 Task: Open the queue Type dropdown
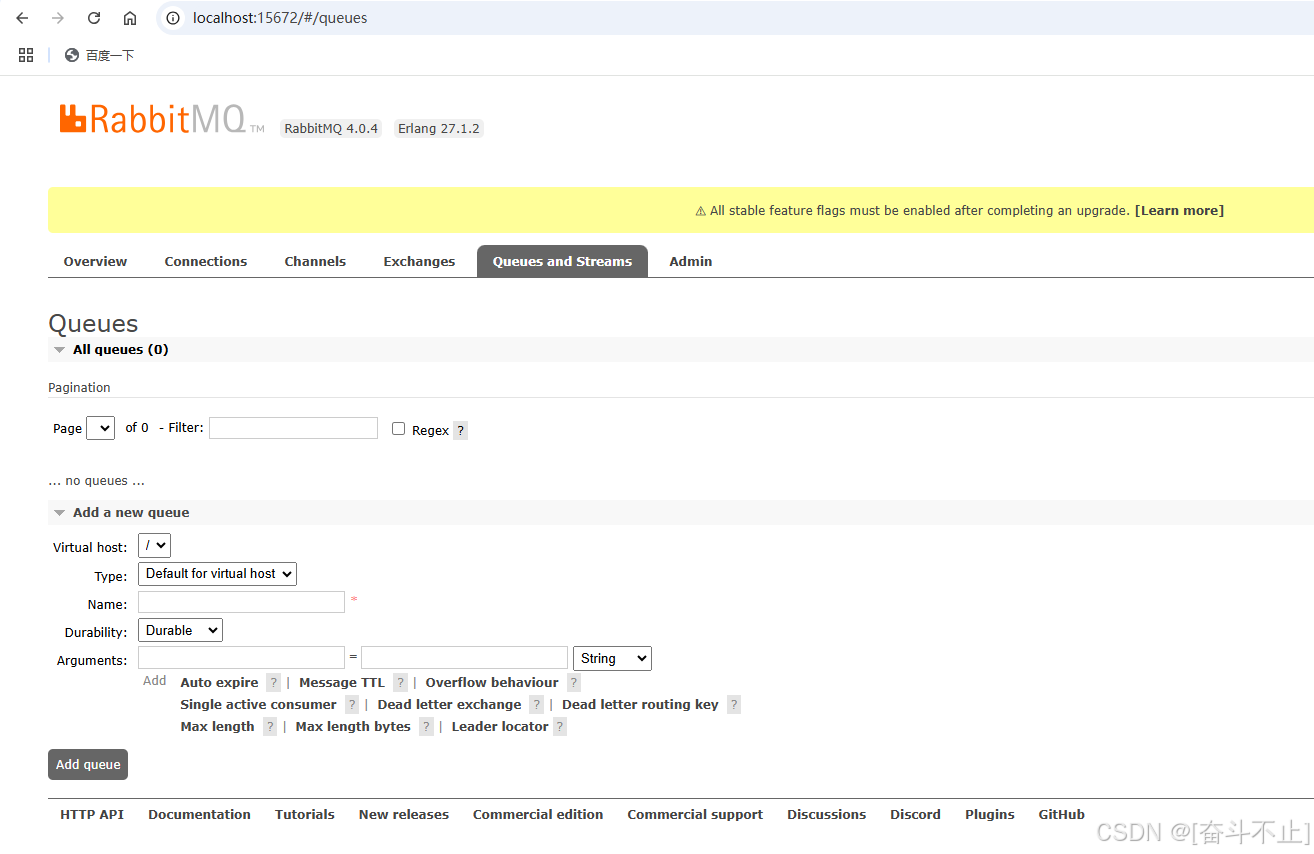217,574
